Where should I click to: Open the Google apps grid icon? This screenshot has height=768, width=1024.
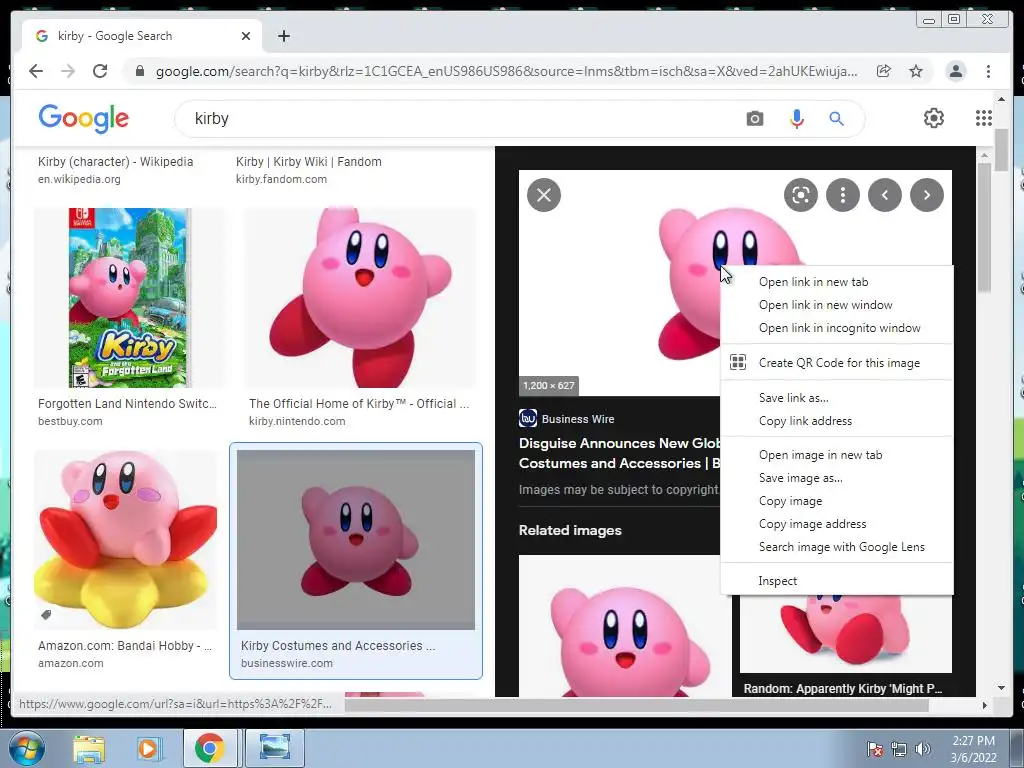(984, 118)
